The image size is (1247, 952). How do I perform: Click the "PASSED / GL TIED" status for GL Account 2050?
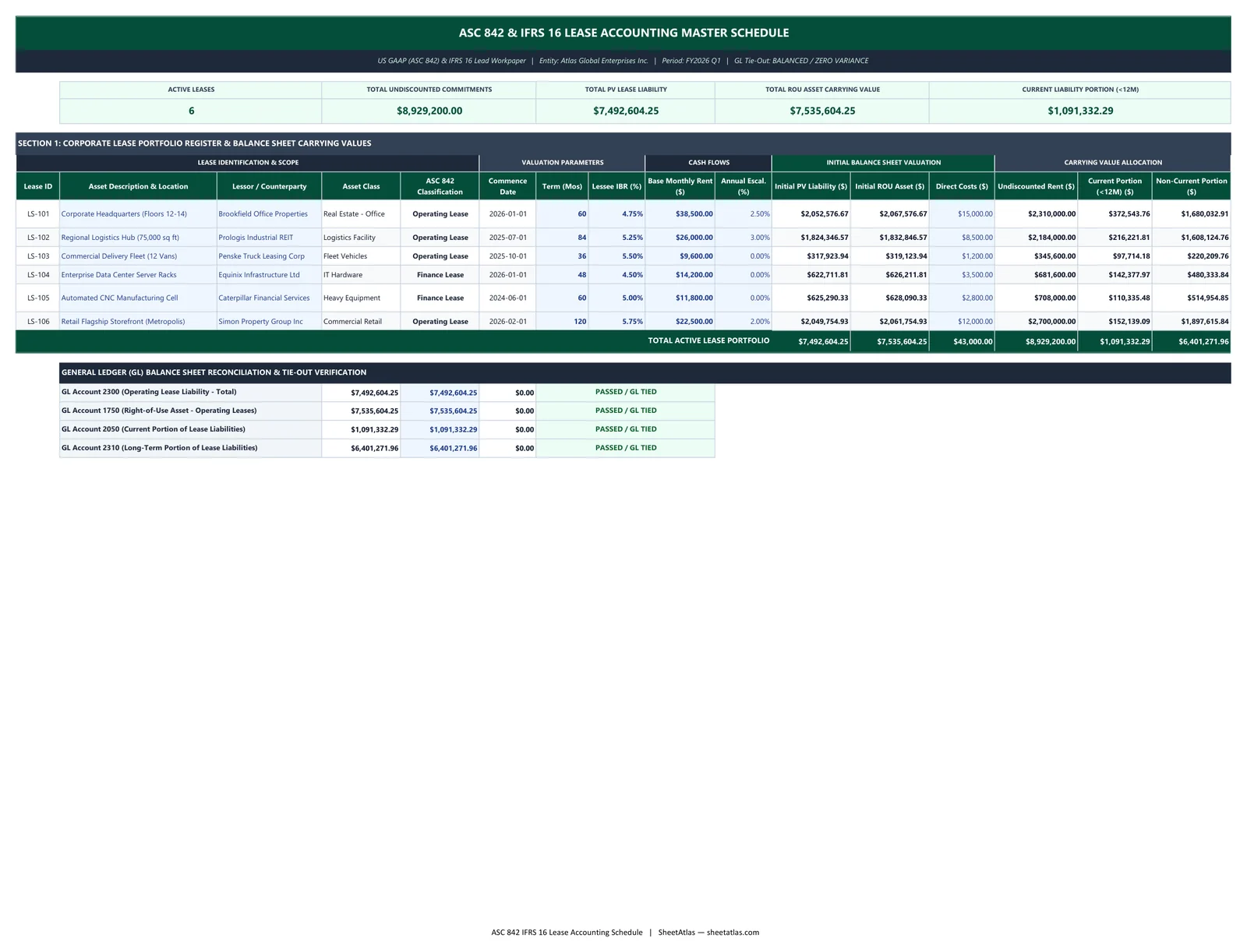coord(626,429)
